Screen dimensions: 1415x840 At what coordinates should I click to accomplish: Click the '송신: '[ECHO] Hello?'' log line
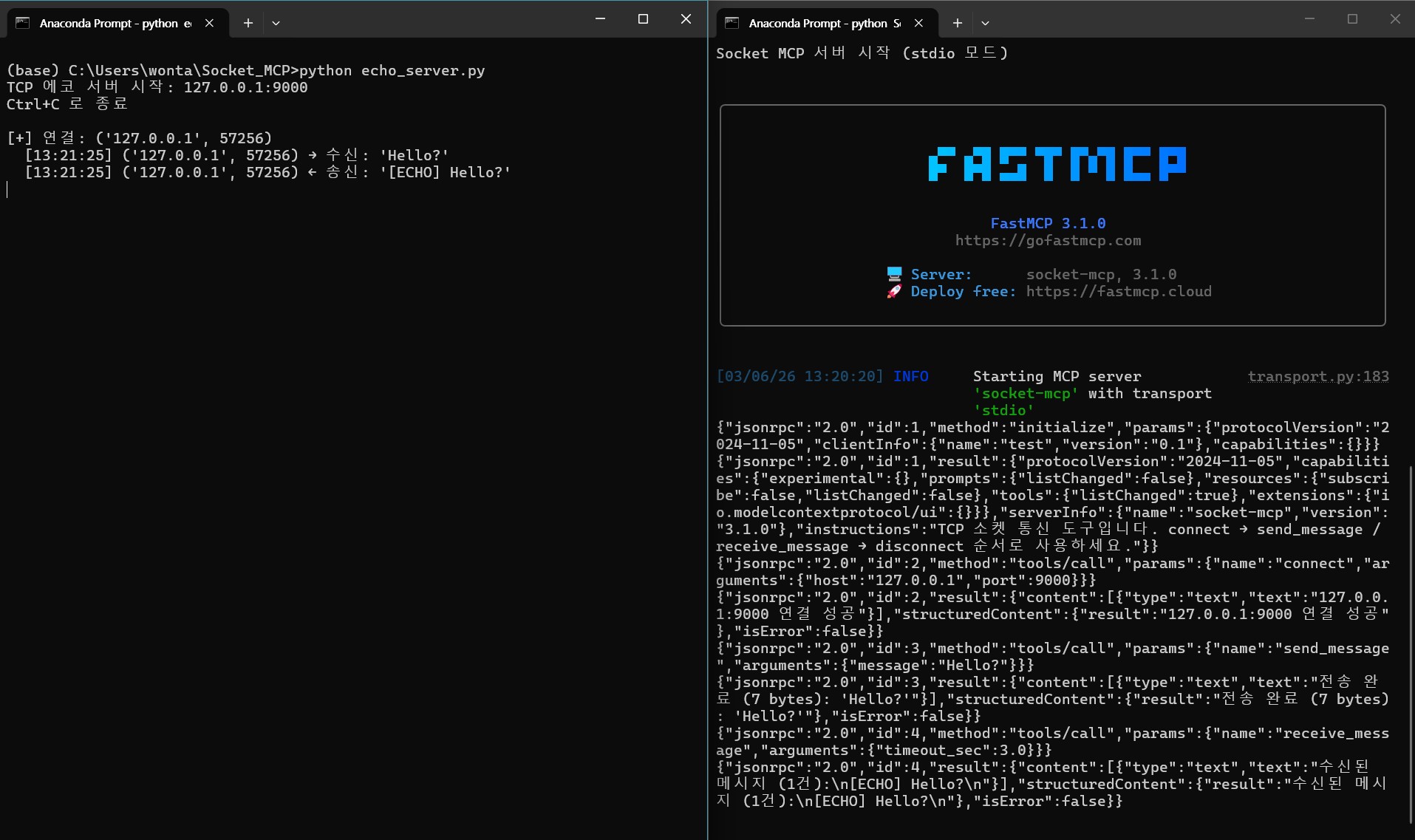pos(267,172)
